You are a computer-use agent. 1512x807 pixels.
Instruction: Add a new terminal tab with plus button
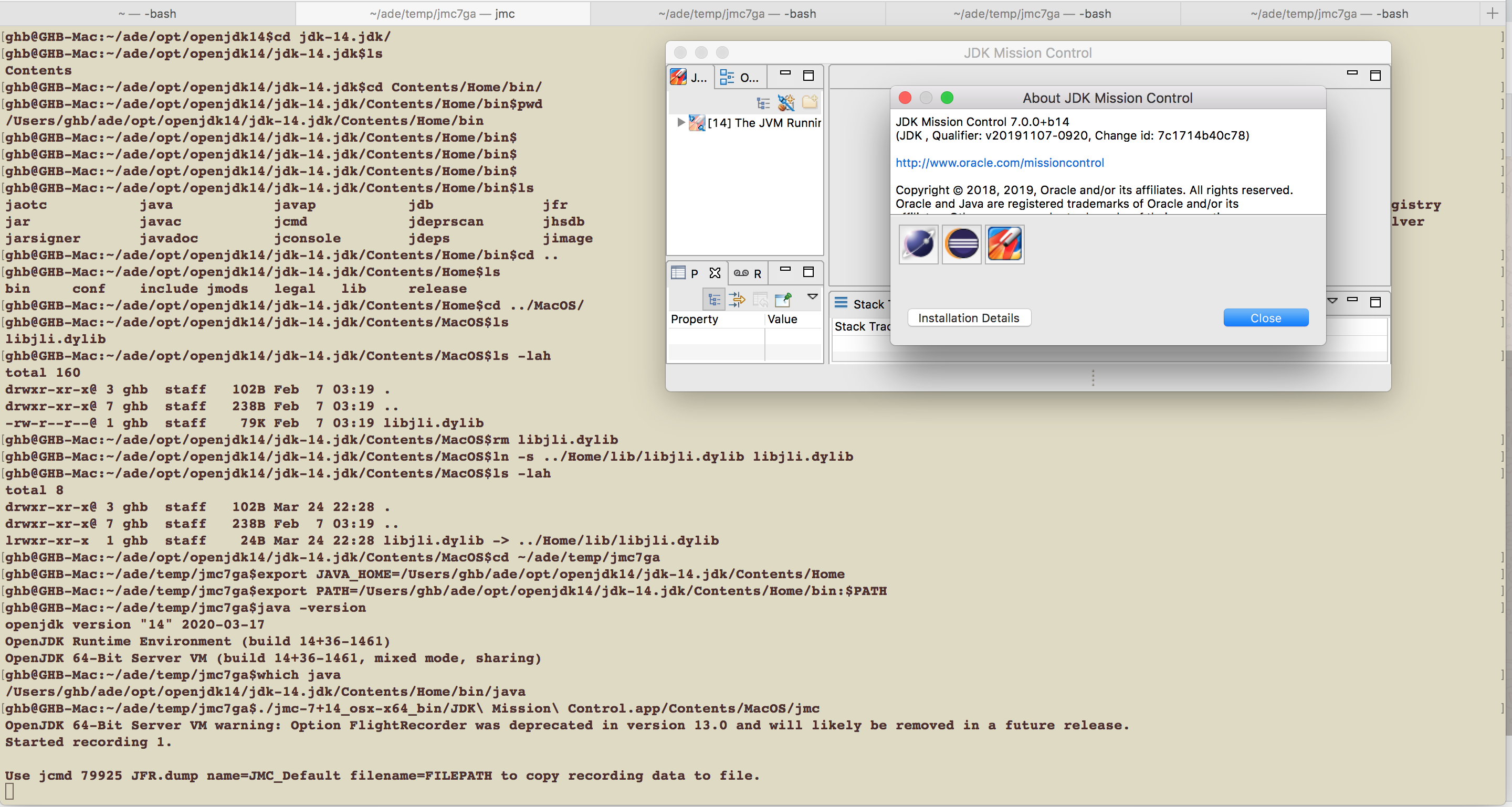tap(1492, 13)
